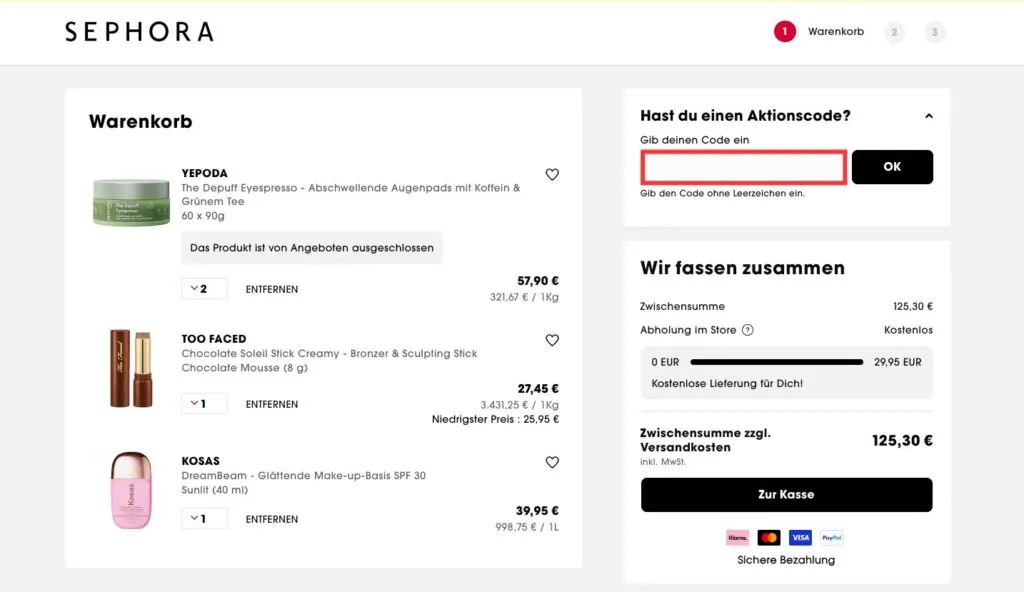The height and width of the screenshot is (592, 1024).
Task: Click the heart icon on TOO FACED bronzer
Action: click(x=552, y=340)
